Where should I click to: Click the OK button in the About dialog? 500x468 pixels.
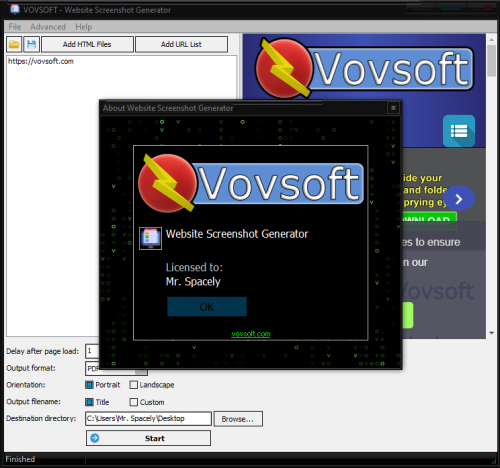(207, 307)
